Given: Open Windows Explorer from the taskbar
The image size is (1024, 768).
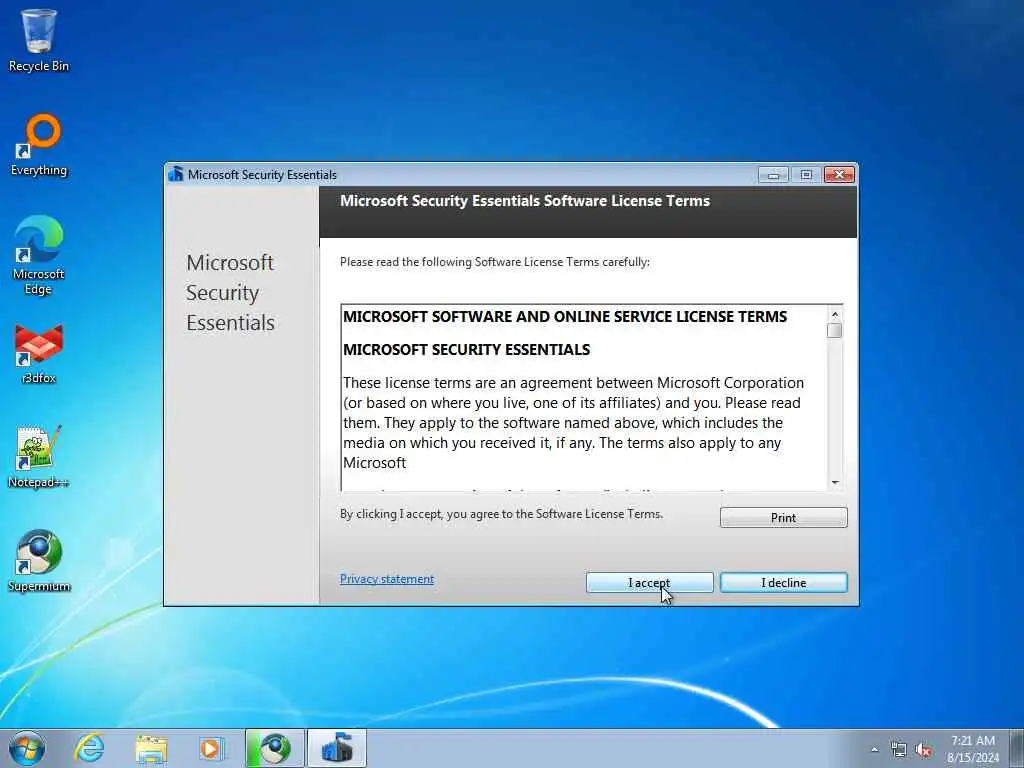Looking at the screenshot, I should point(151,748).
